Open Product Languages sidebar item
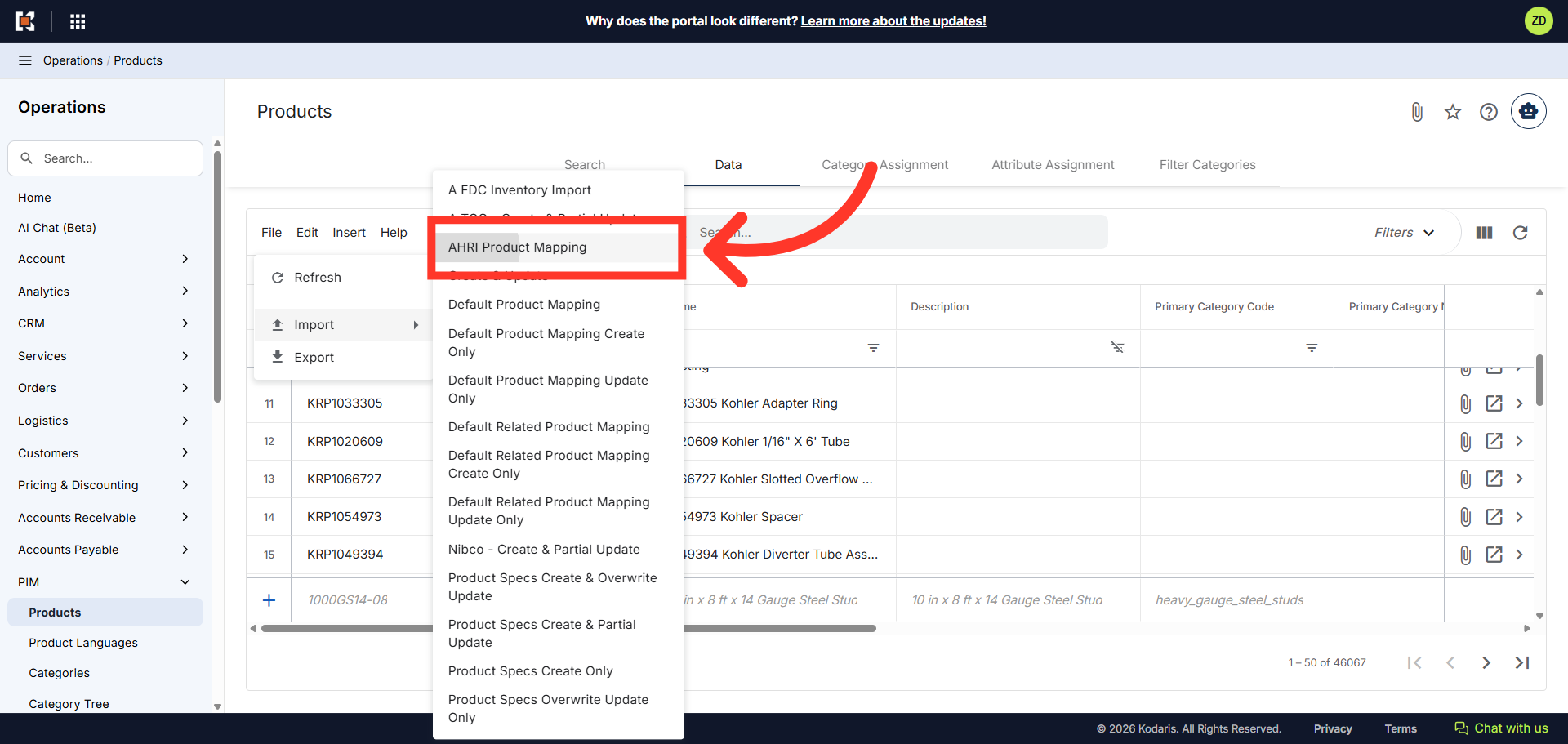The height and width of the screenshot is (744, 1568). [x=83, y=643]
